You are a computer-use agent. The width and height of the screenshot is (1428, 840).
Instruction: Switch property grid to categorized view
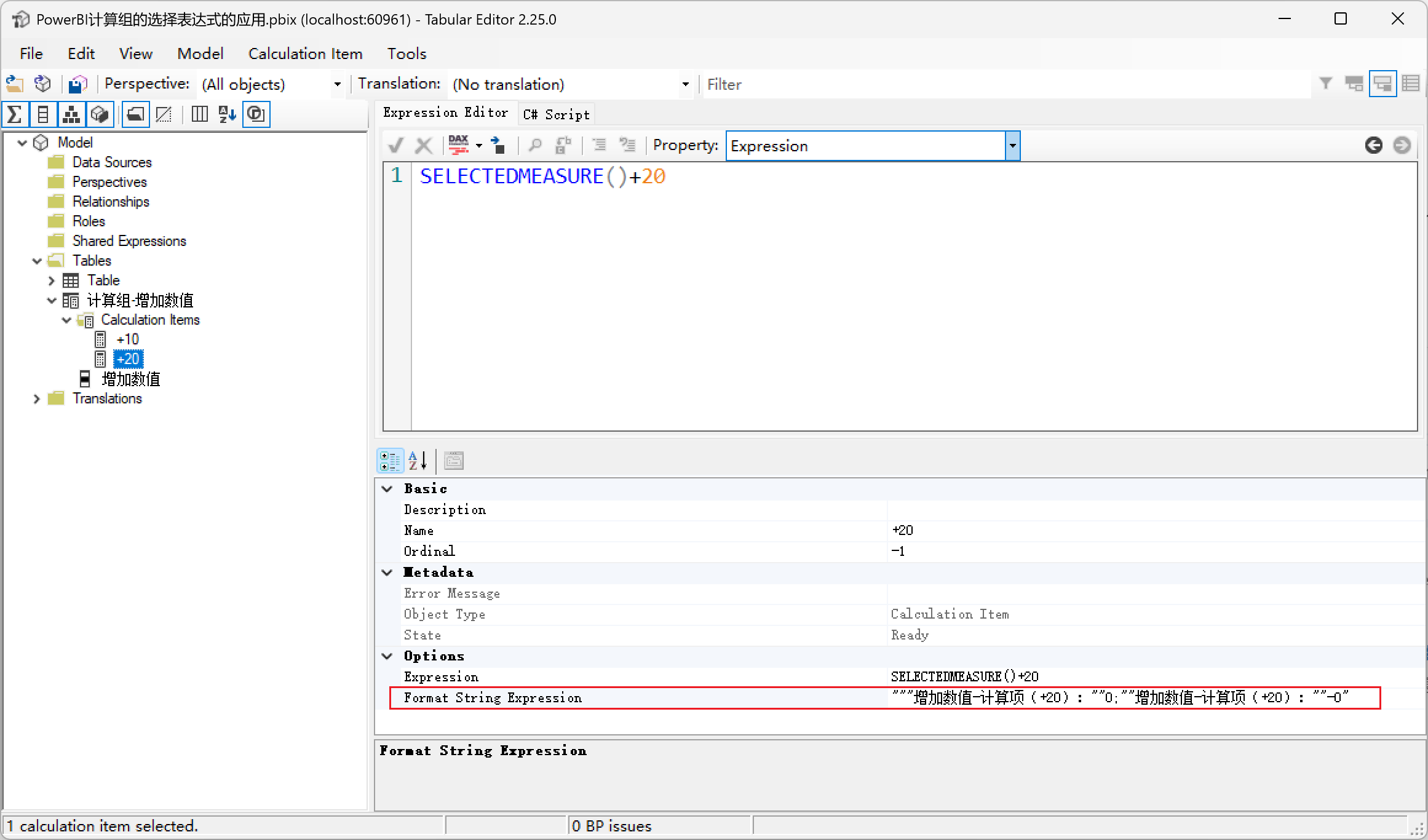[x=390, y=461]
